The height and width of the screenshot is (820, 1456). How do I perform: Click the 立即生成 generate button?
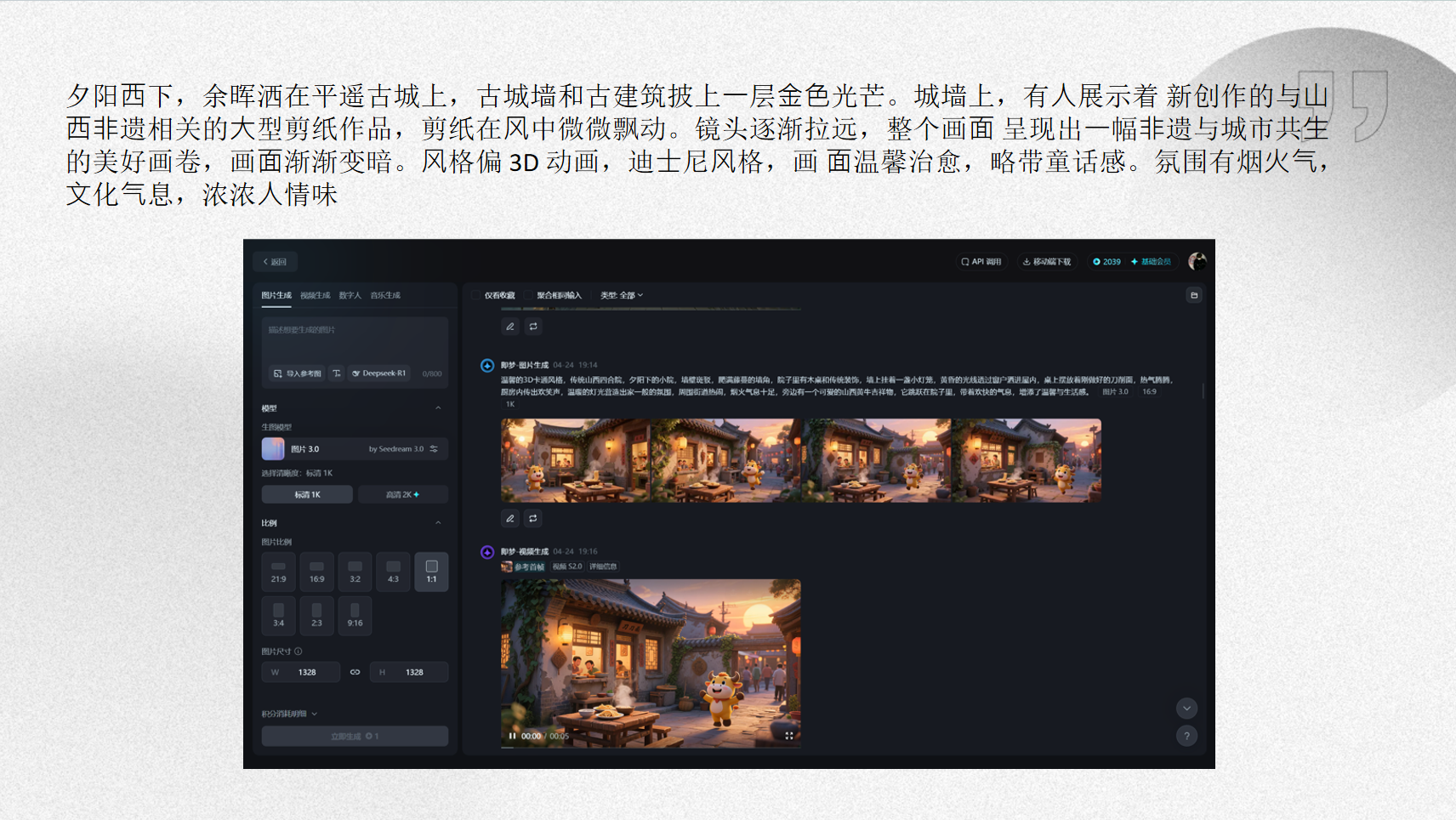point(355,736)
